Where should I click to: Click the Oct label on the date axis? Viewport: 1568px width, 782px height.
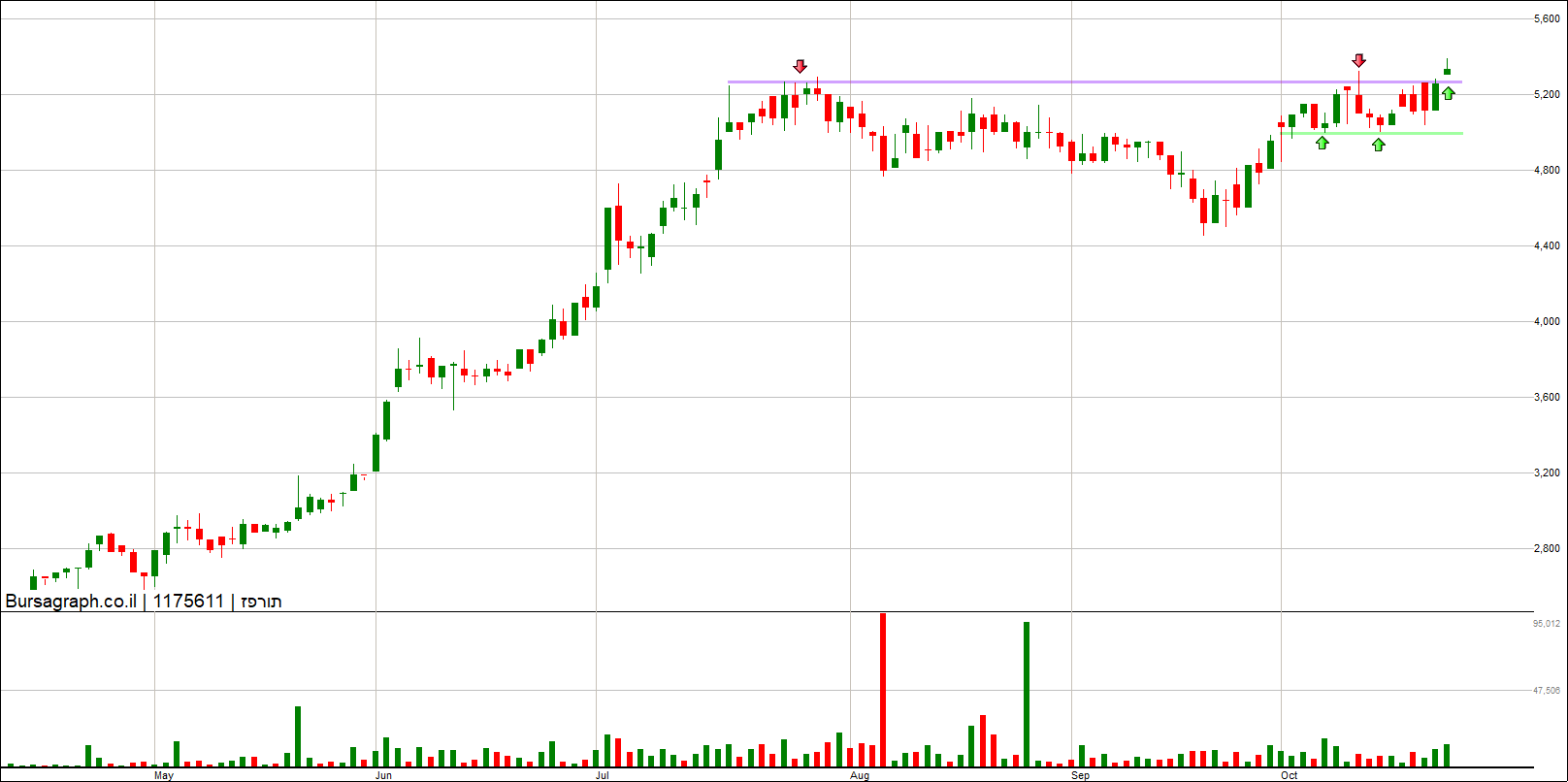pos(1290,775)
